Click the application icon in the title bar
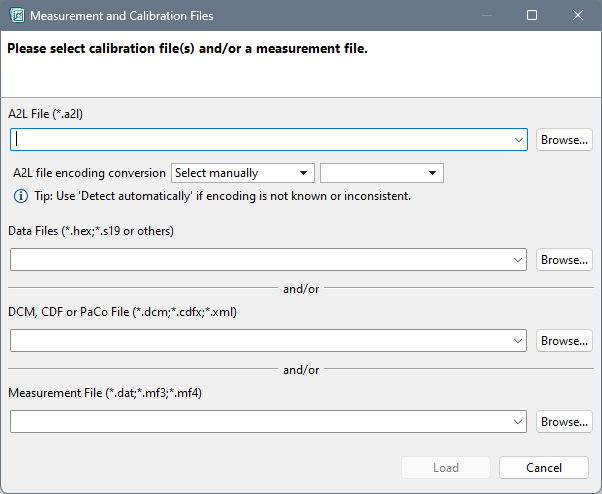Screen dimensions: 602x494 click(x=16, y=16)
